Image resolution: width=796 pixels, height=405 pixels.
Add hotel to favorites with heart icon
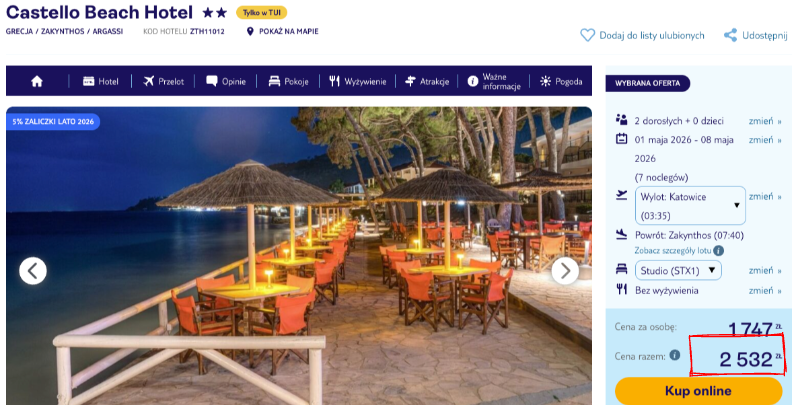coord(587,35)
